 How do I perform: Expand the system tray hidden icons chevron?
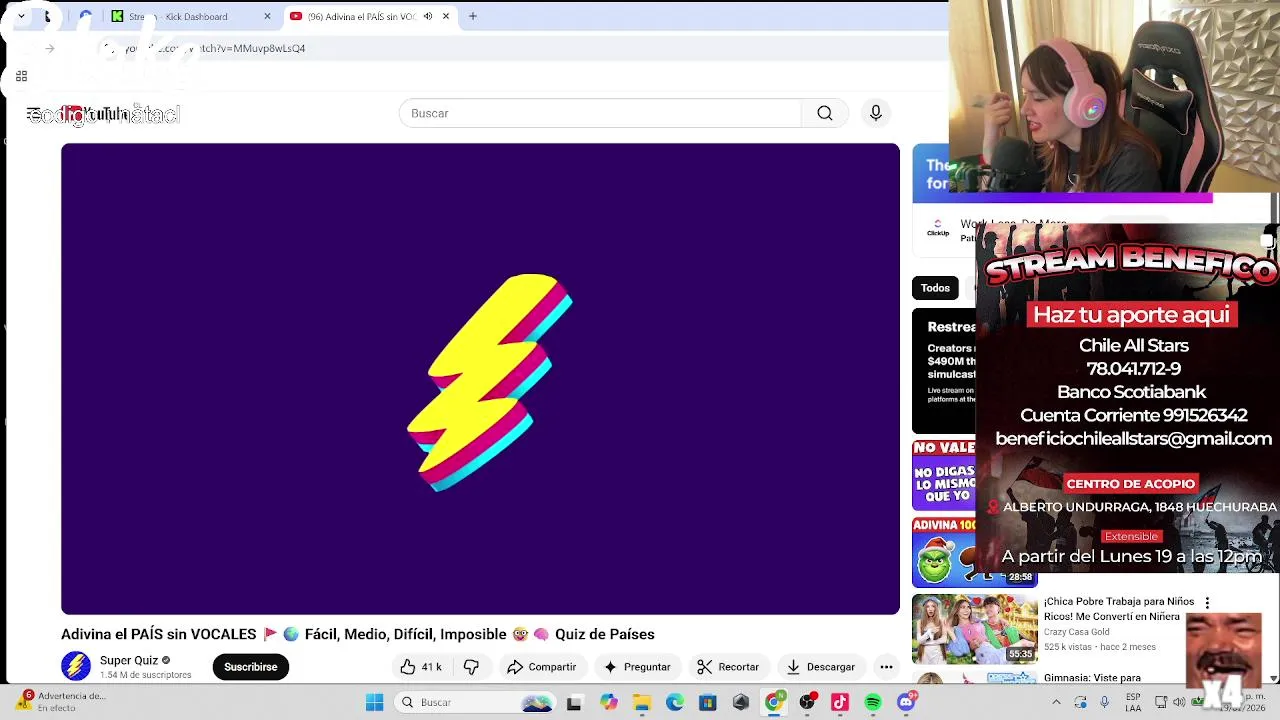coord(1057,703)
